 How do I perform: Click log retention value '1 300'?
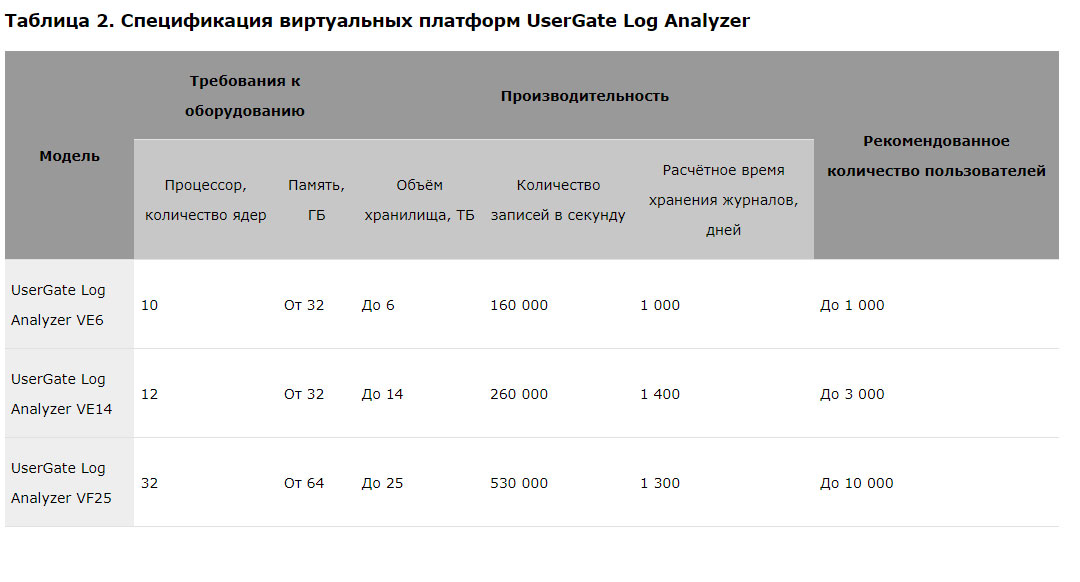pos(660,482)
